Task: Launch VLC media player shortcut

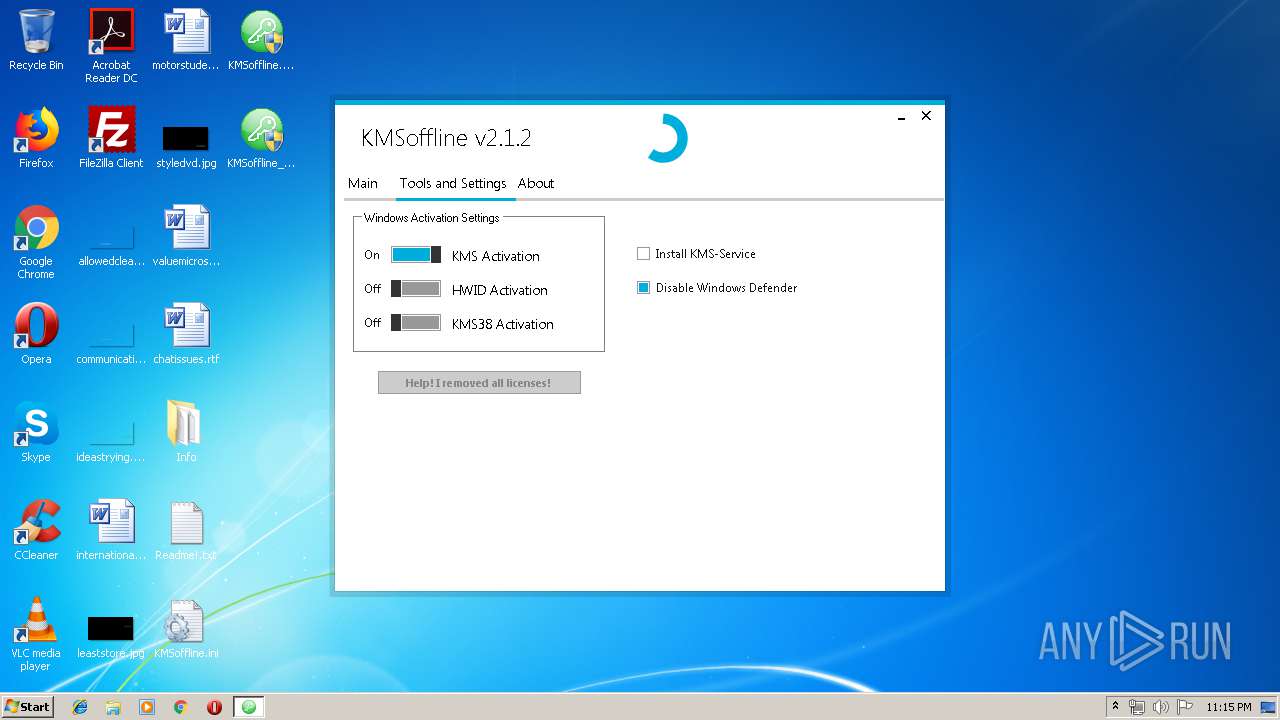Action: [36, 634]
